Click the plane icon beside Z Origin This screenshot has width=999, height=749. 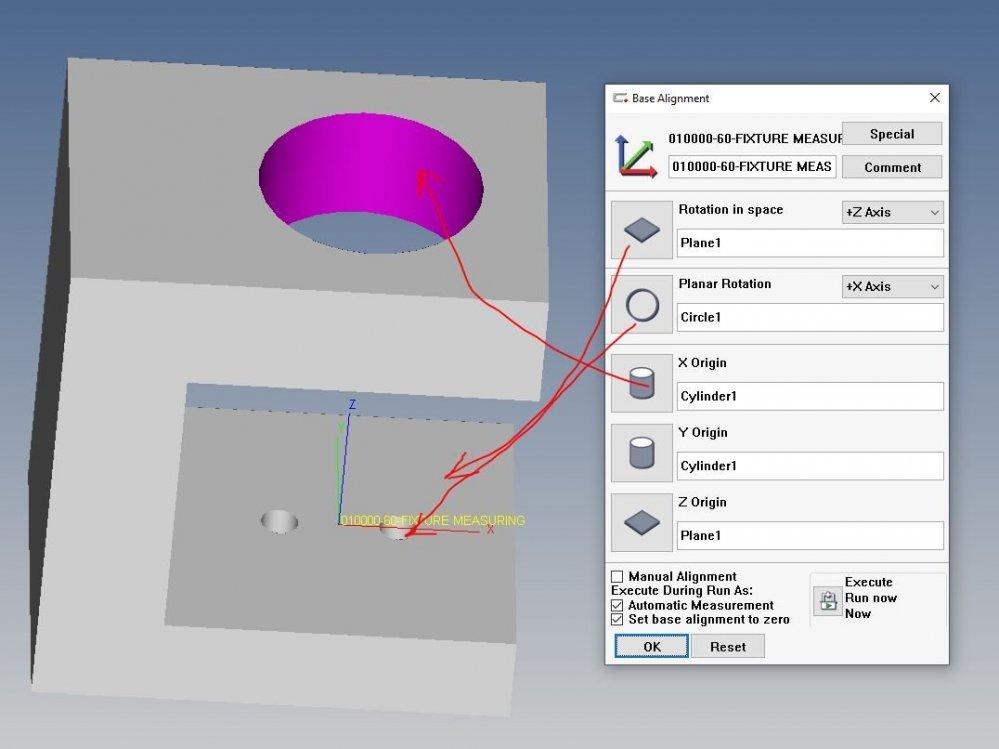pos(641,522)
